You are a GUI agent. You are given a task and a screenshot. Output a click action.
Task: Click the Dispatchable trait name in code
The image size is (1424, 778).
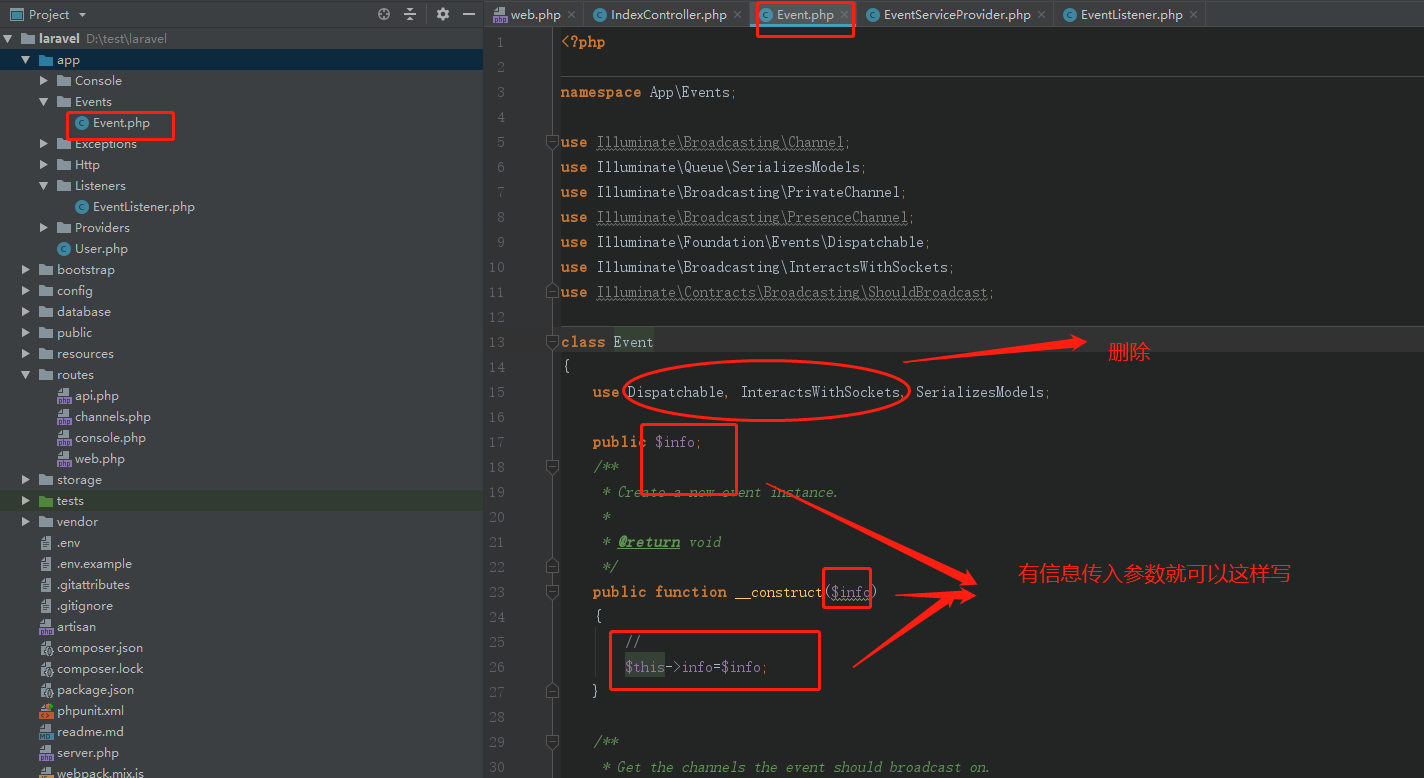[675, 392]
